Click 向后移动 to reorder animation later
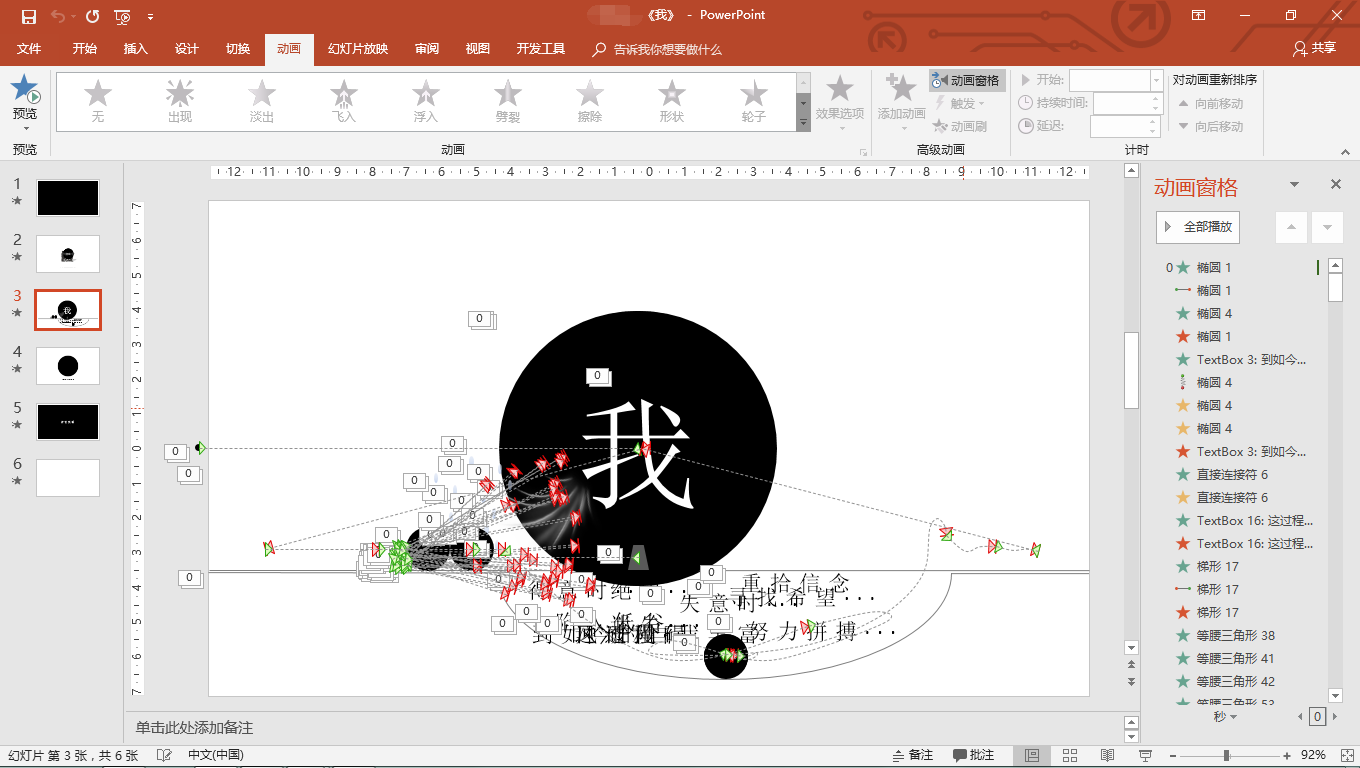 point(1210,126)
